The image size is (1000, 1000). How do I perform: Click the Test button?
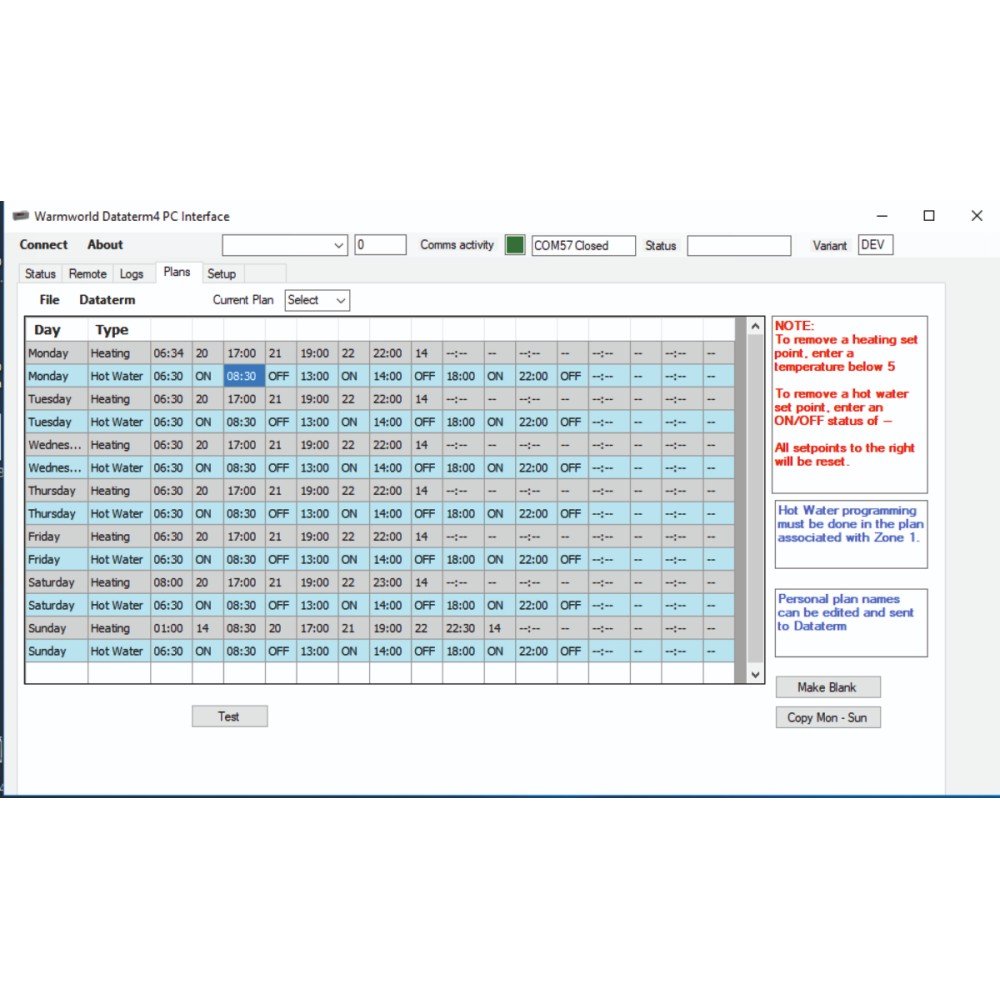pos(230,716)
